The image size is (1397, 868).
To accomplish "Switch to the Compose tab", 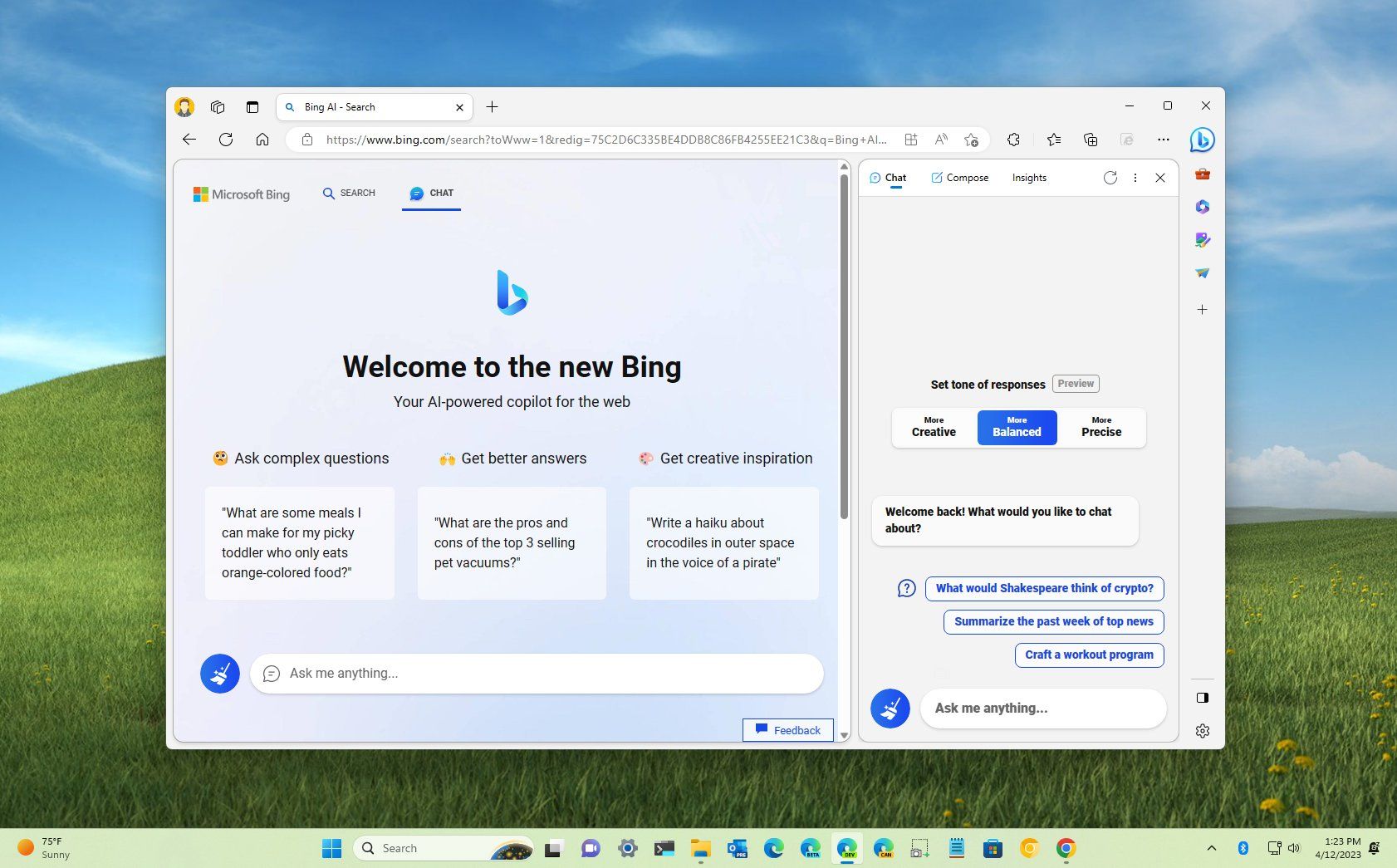I will (959, 177).
